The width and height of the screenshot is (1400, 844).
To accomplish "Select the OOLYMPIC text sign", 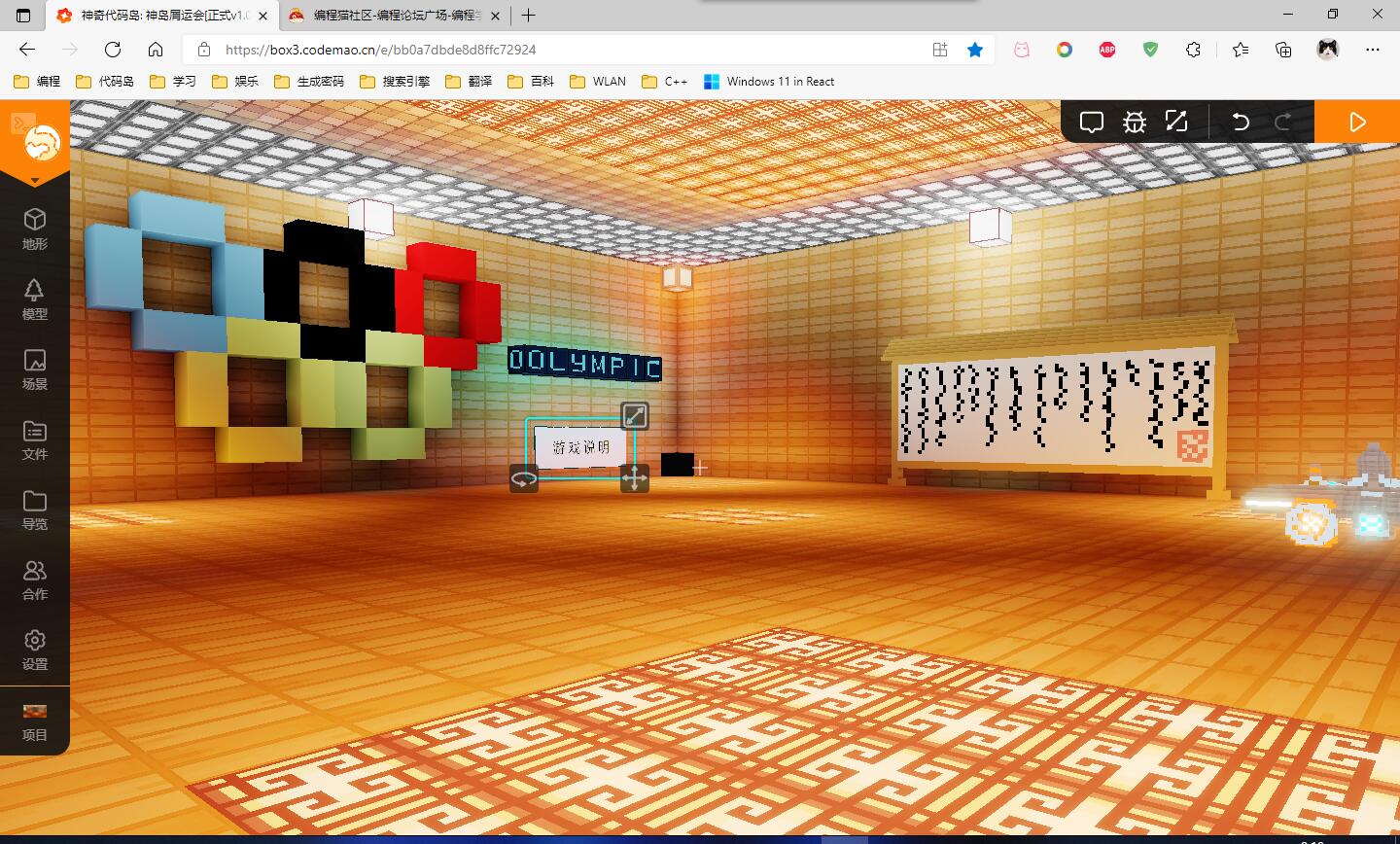I will tap(585, 363).
